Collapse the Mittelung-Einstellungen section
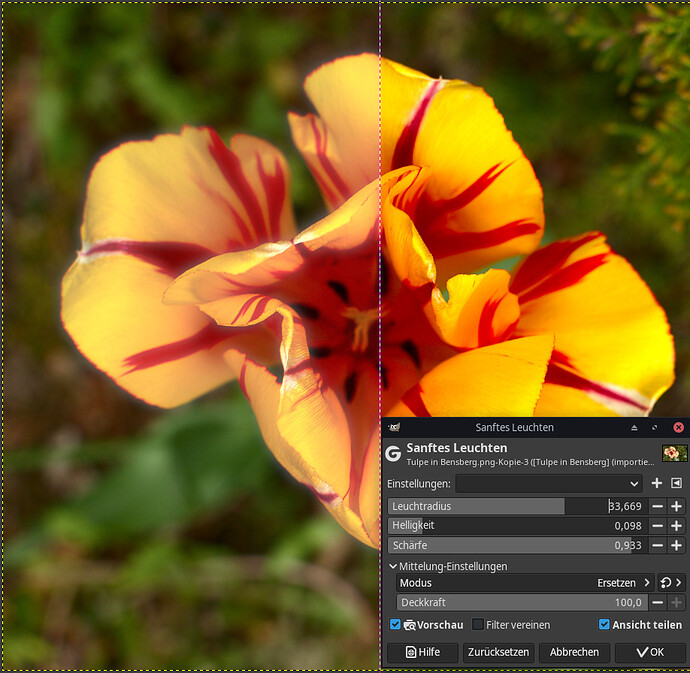690x673 pixels. click(x=393, y=566)
